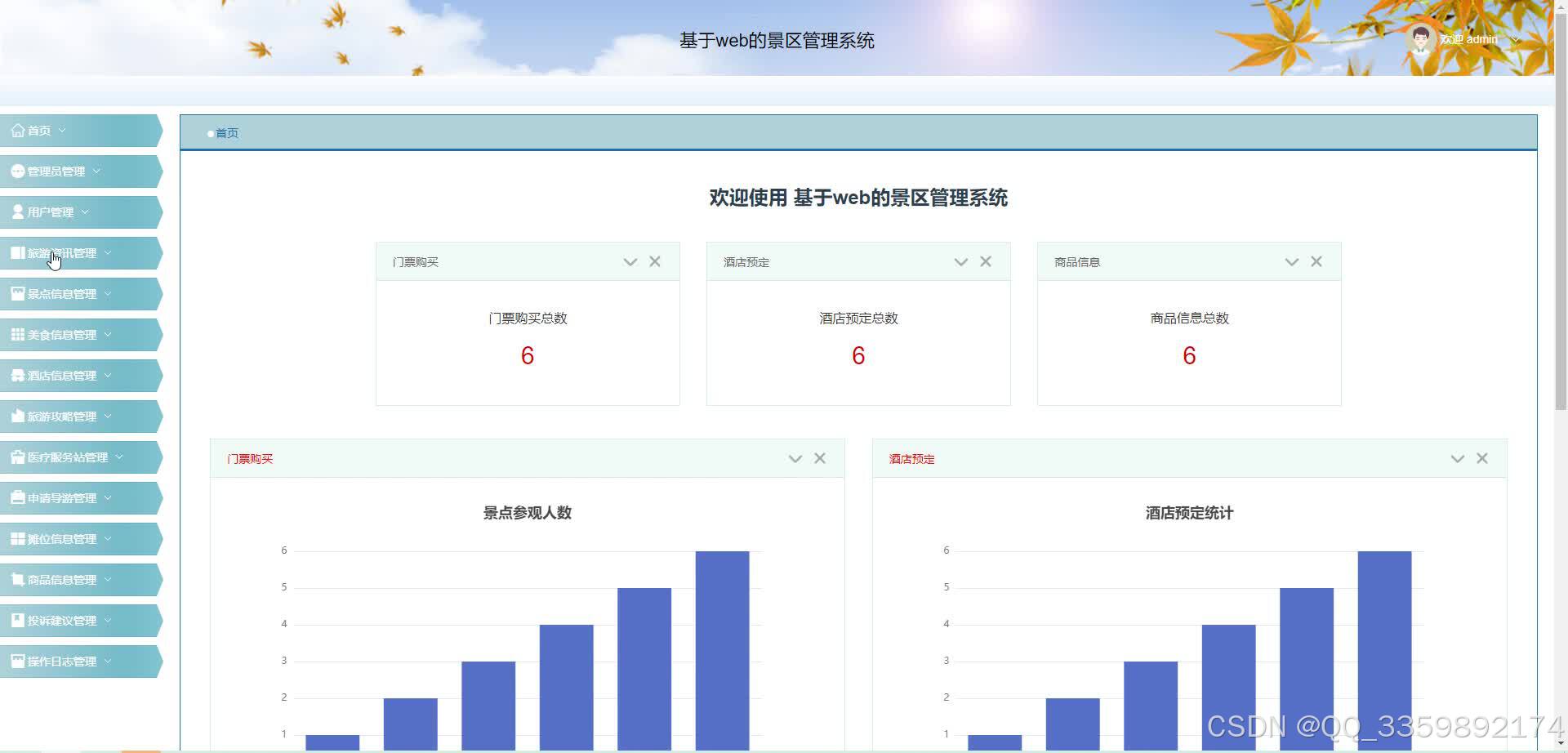Close the 酒店预定 summary card
Screen dimensions: 1568x753
tap(986, 261)
